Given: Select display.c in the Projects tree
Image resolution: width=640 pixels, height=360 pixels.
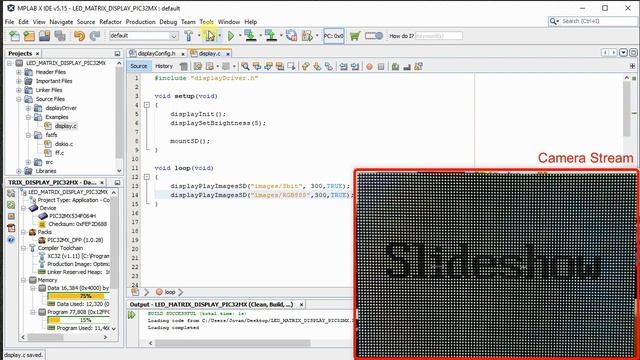Looking at the screenshot, I should pos(65,126).
